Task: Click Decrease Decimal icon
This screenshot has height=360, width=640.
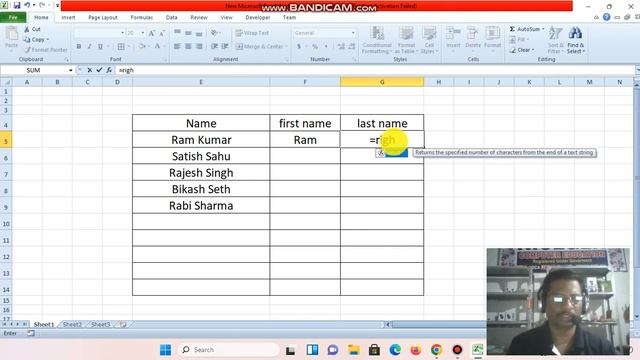Action: [x=352, y=47]
